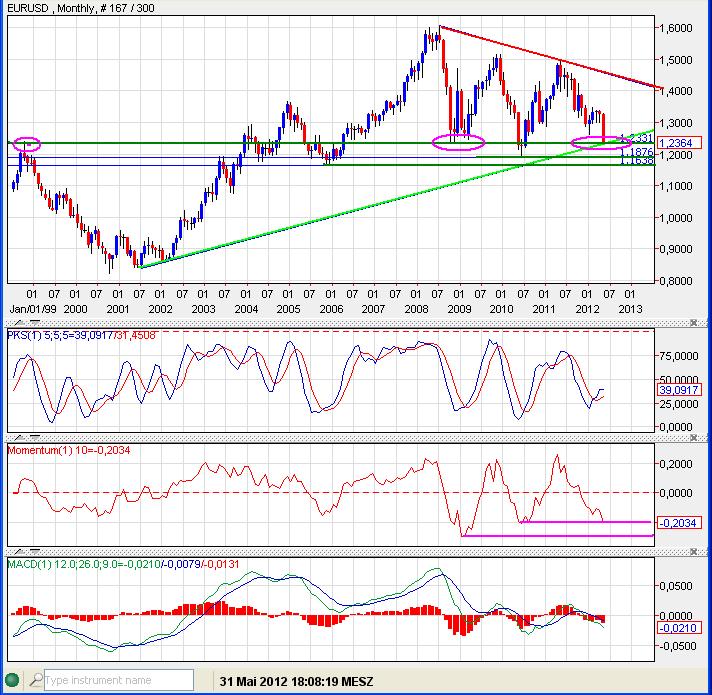
Task: Move Momentum panel up with arrow
Action: pos(20,438)
